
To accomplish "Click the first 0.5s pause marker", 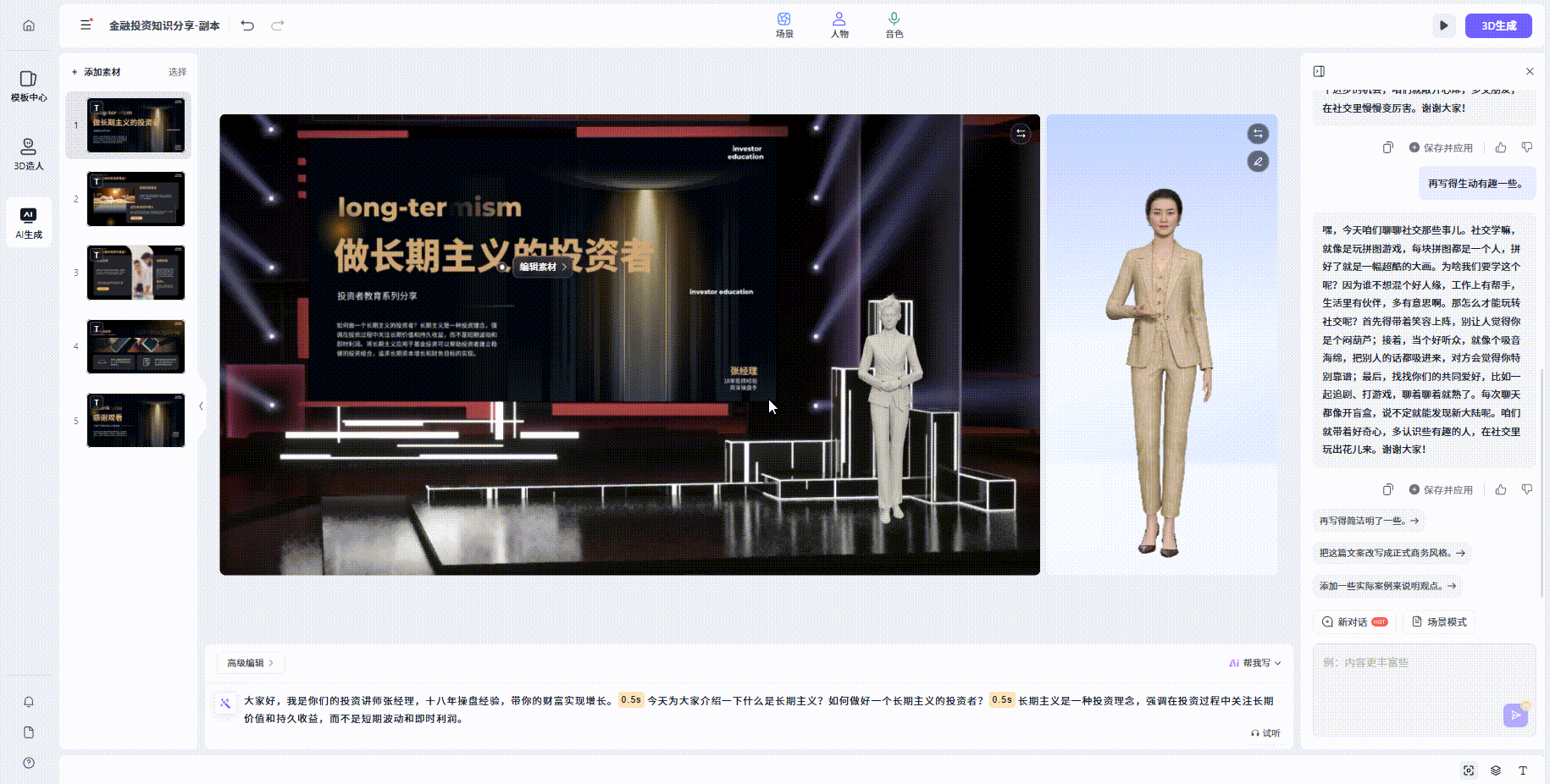I will coord(630,700).
